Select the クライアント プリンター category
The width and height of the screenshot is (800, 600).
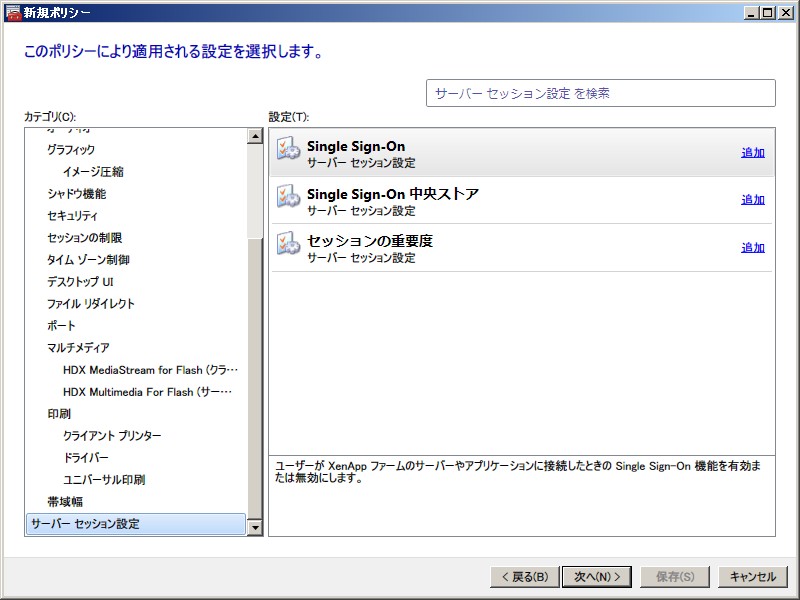point(112,436)
